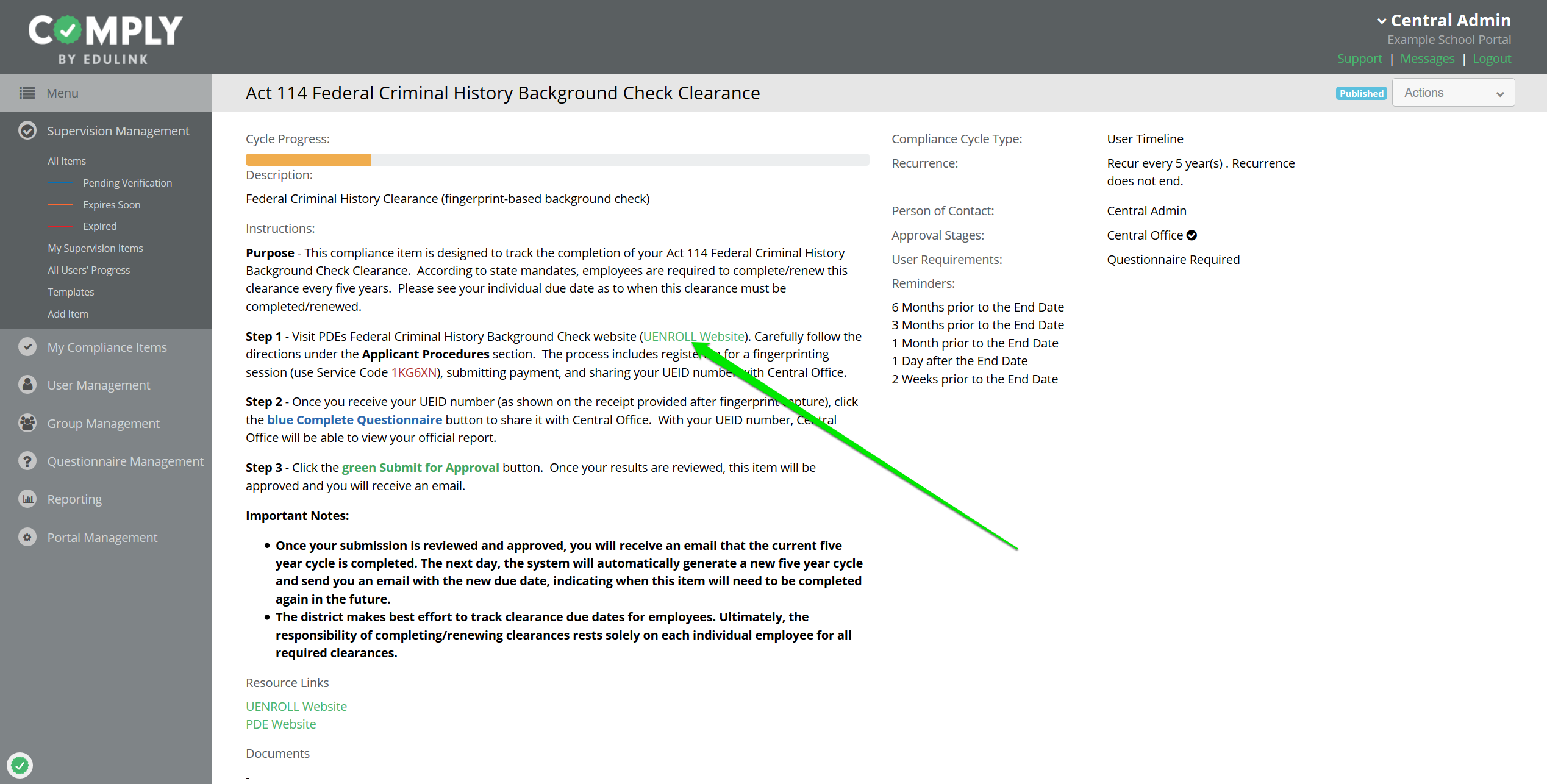Screen dimensions: 1547x784
Task: Expand the Central Admin user chevron
Action: tap(1382, 21)
